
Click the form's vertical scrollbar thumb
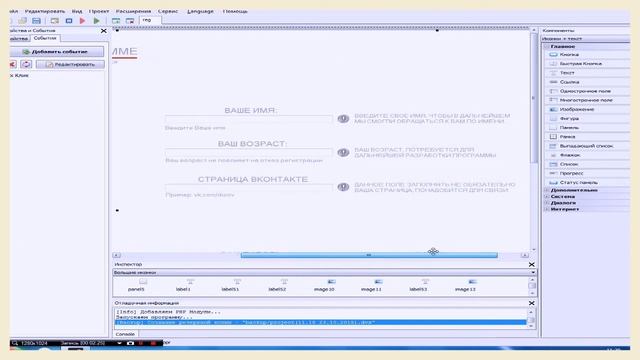coord(533,98)
